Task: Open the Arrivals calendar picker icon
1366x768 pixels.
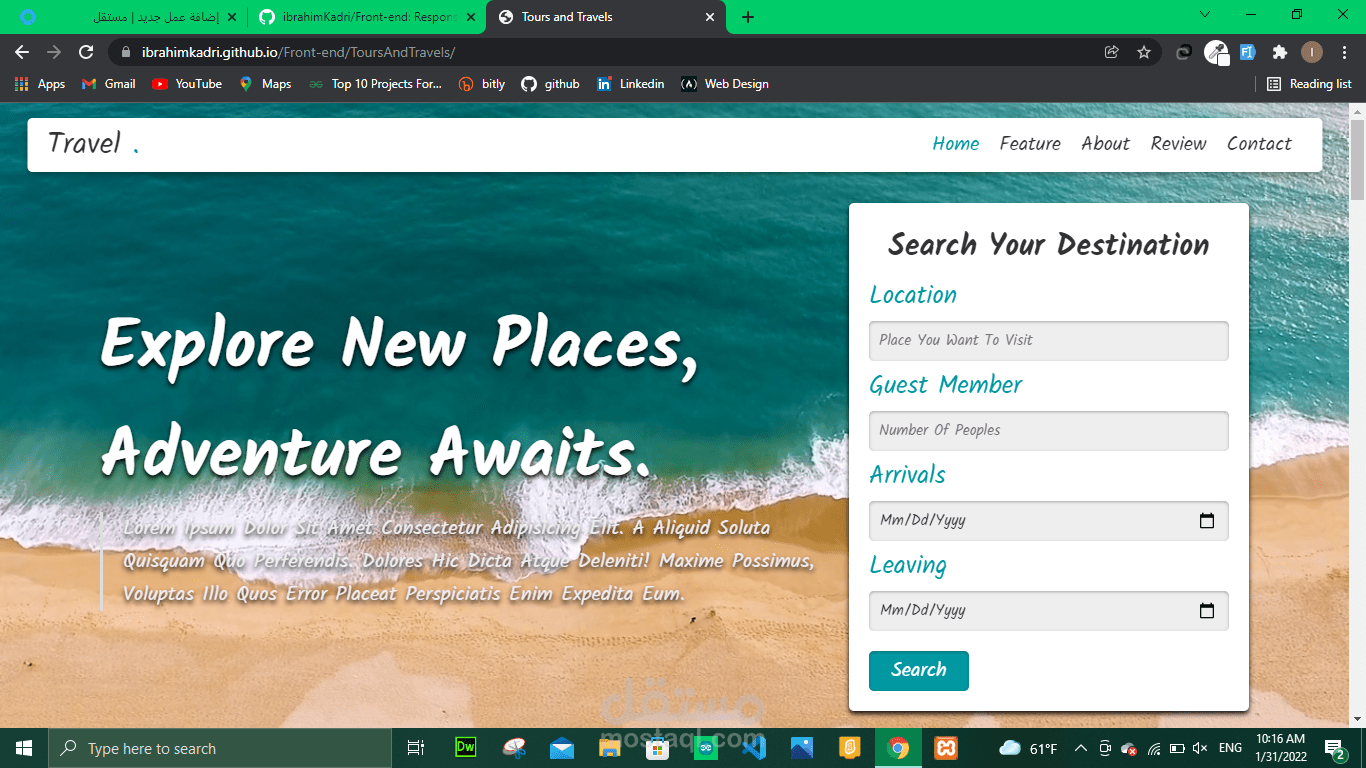Action: 1207,520
